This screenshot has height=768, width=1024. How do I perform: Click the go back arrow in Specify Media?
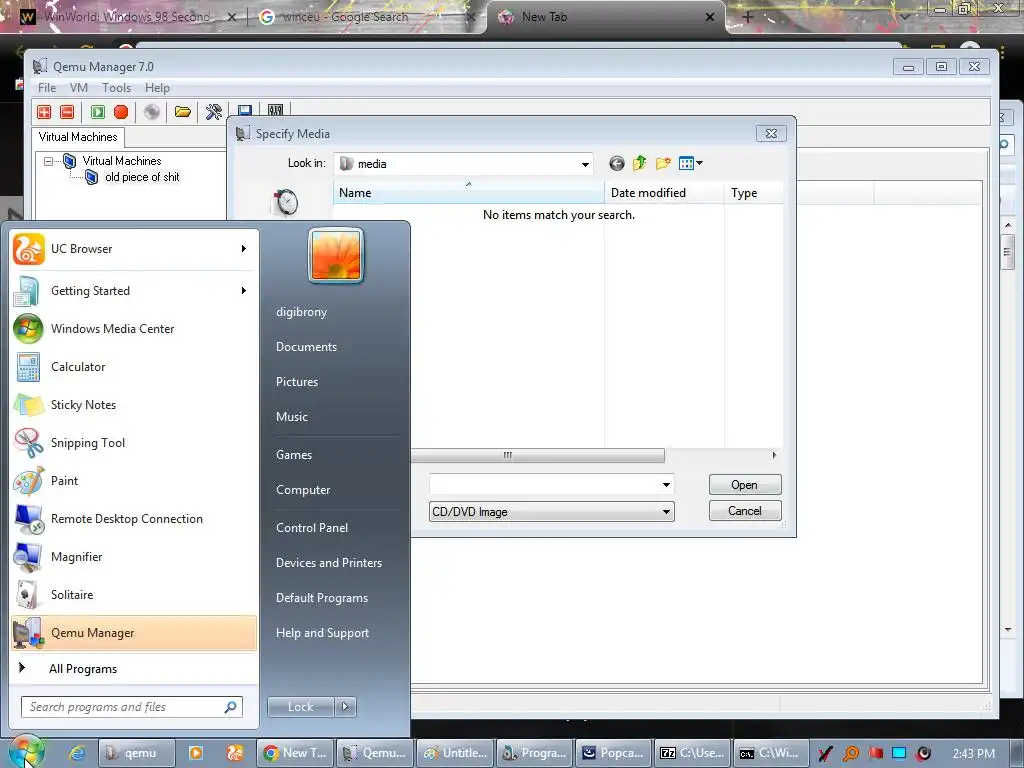[616, 163]
